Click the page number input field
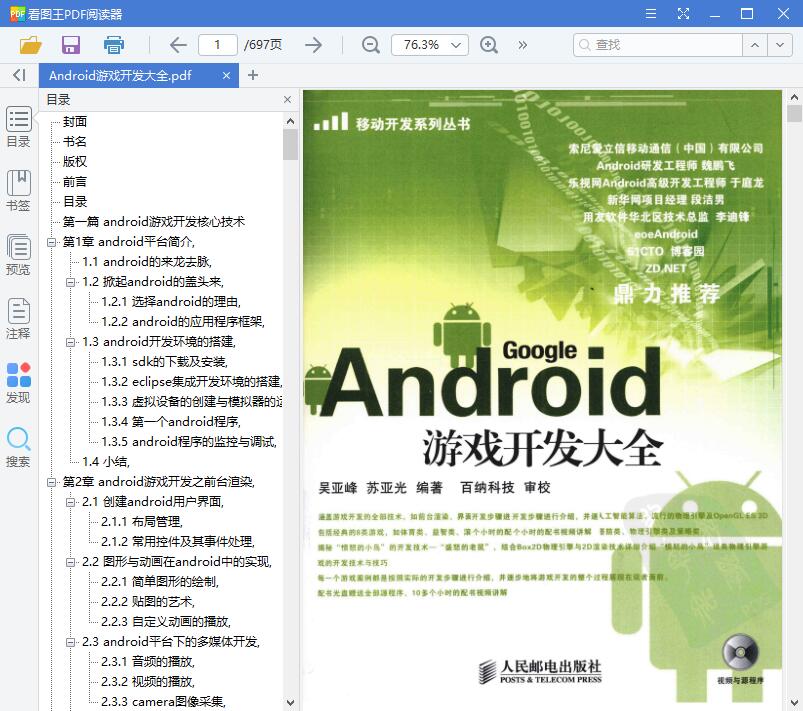The width and height of the screenshot is (803, 711). 221,44
